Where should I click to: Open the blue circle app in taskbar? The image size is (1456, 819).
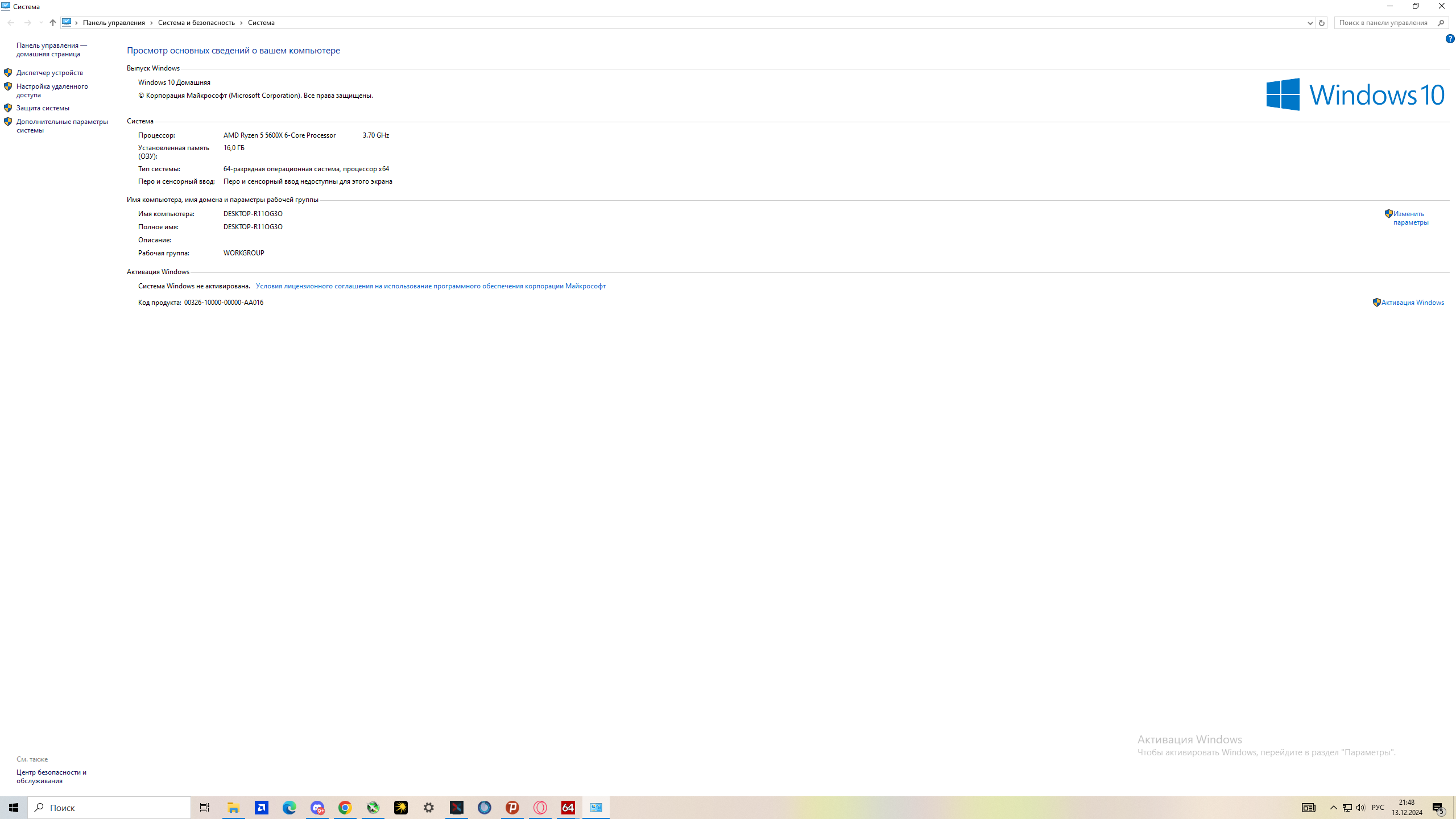coord(485,808)
